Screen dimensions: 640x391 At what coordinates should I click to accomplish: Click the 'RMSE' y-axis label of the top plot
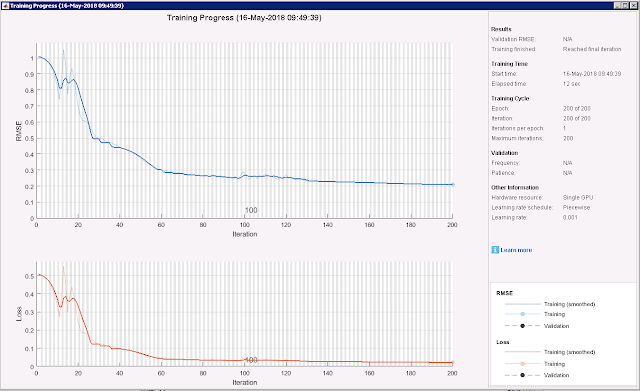coord(19,131)
